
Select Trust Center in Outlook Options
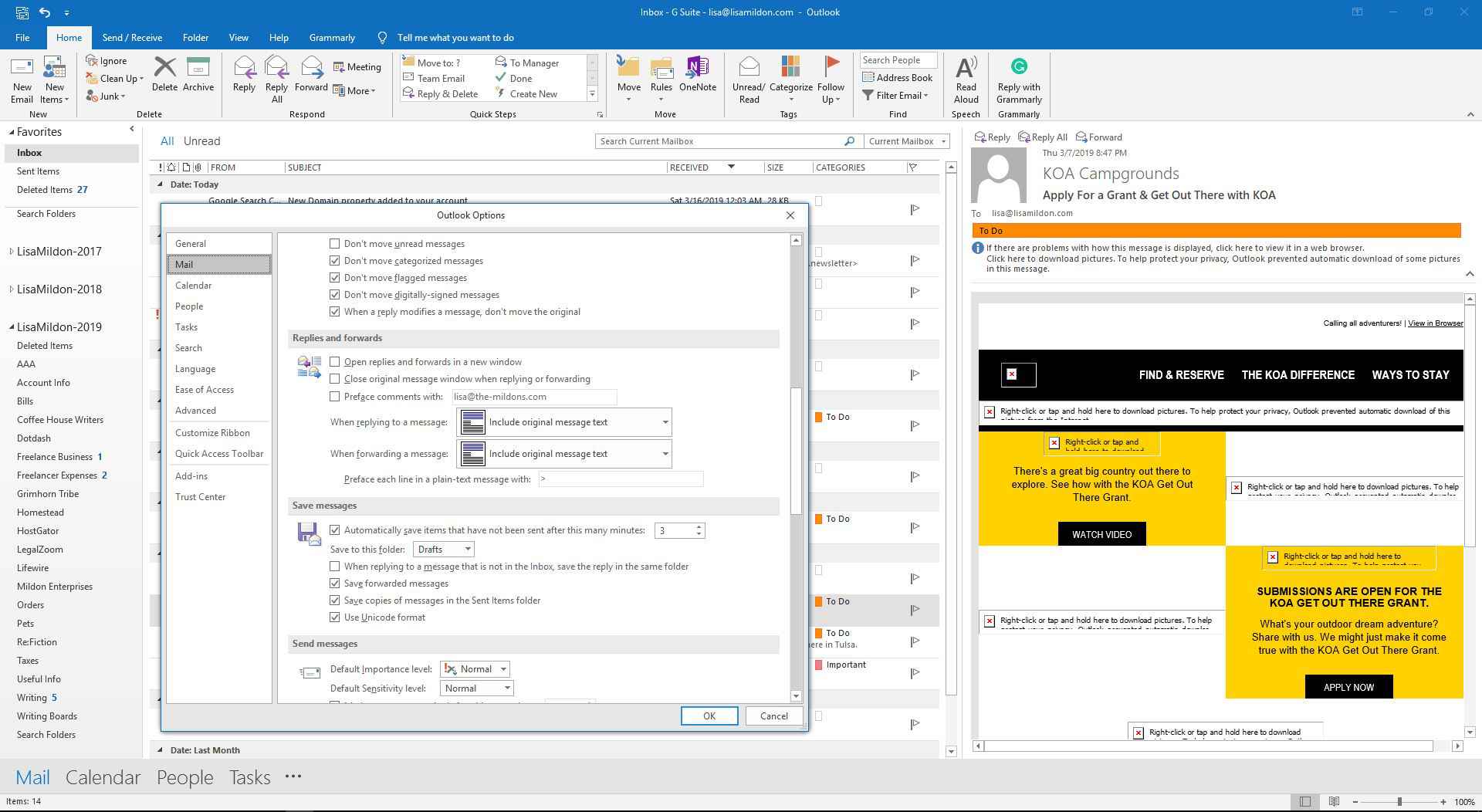(x=218, y=497)
